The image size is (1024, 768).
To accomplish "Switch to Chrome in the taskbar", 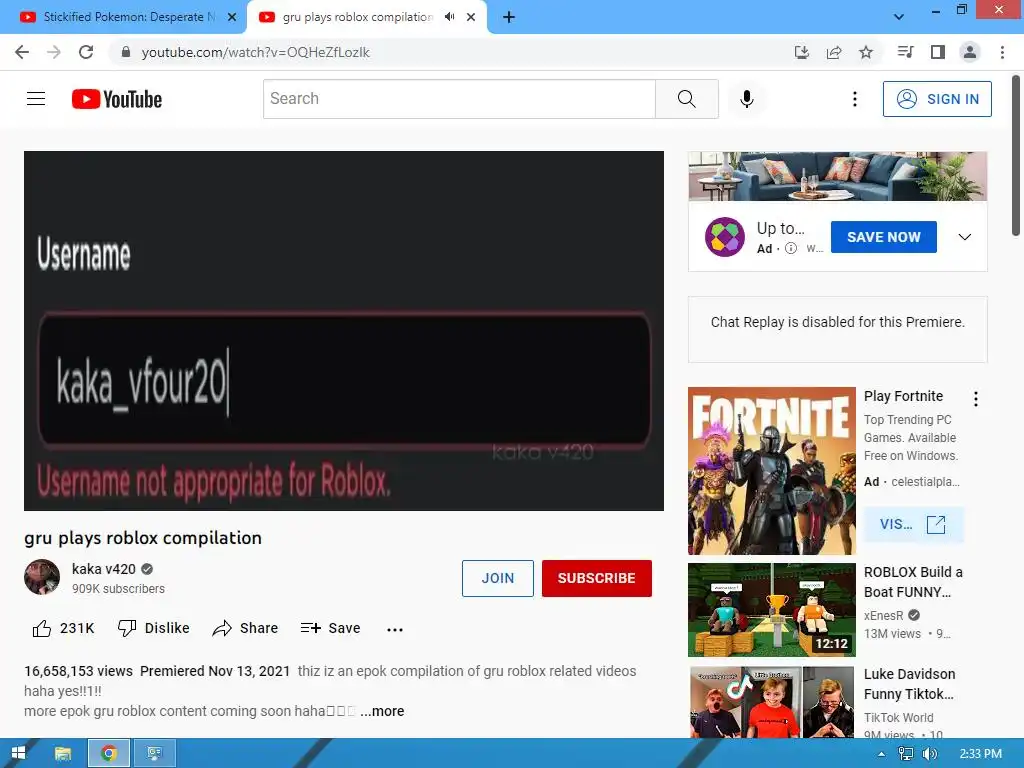I will pyautogui.click(x=108, y=753).
